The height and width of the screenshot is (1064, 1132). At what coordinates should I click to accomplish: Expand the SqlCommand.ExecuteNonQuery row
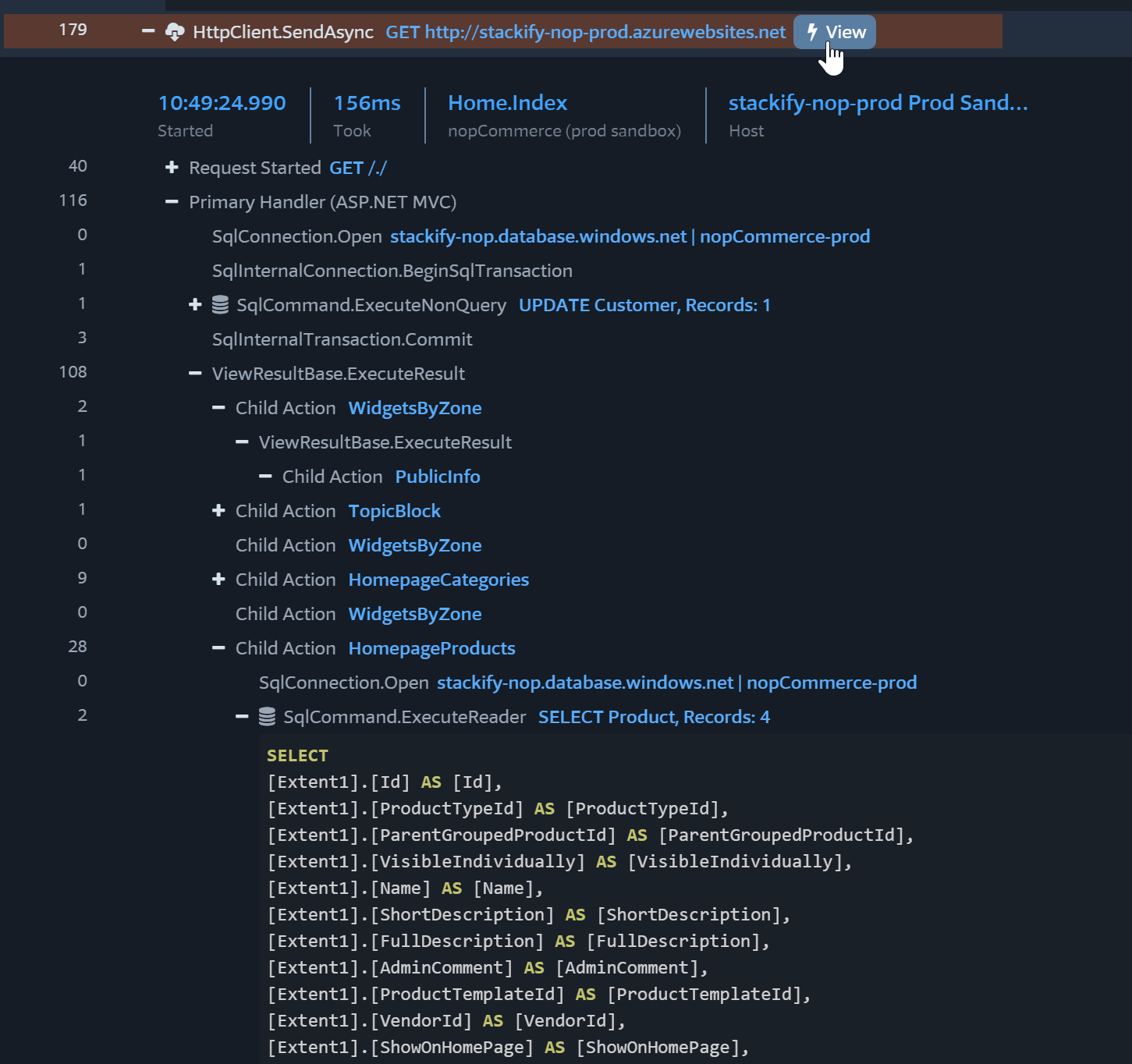pyautogui.click(x=195, y=305)
